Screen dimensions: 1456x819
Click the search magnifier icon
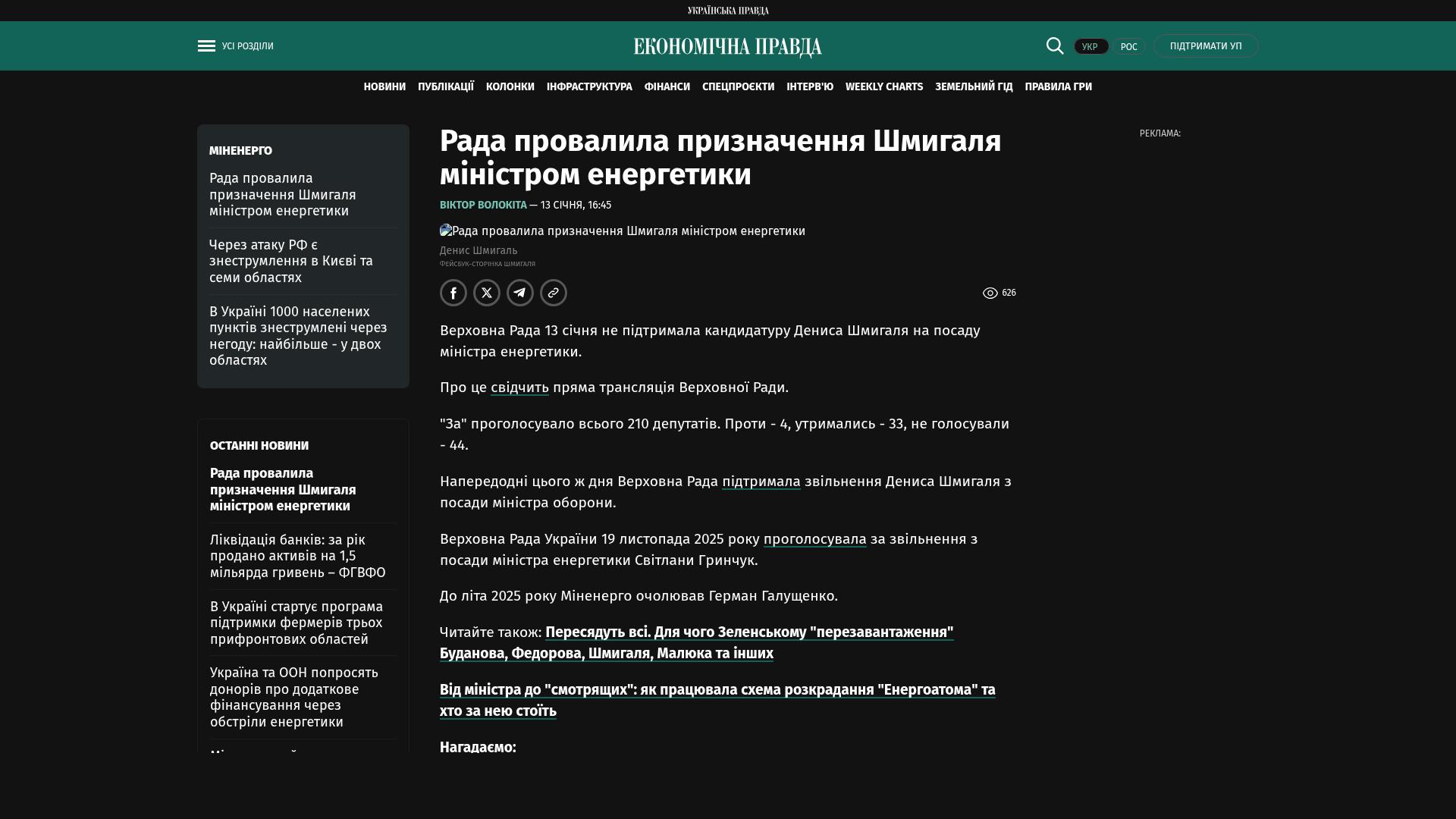point(1055,45)
